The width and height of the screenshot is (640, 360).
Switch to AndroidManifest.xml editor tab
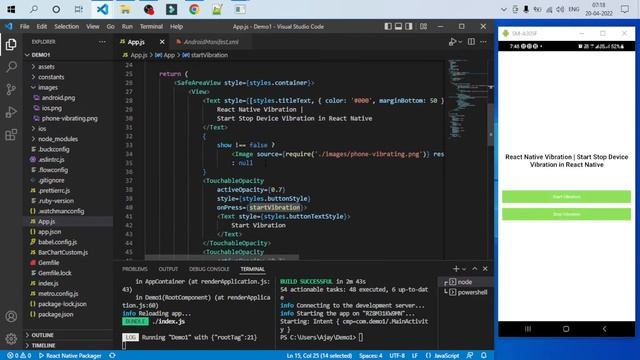211,42
